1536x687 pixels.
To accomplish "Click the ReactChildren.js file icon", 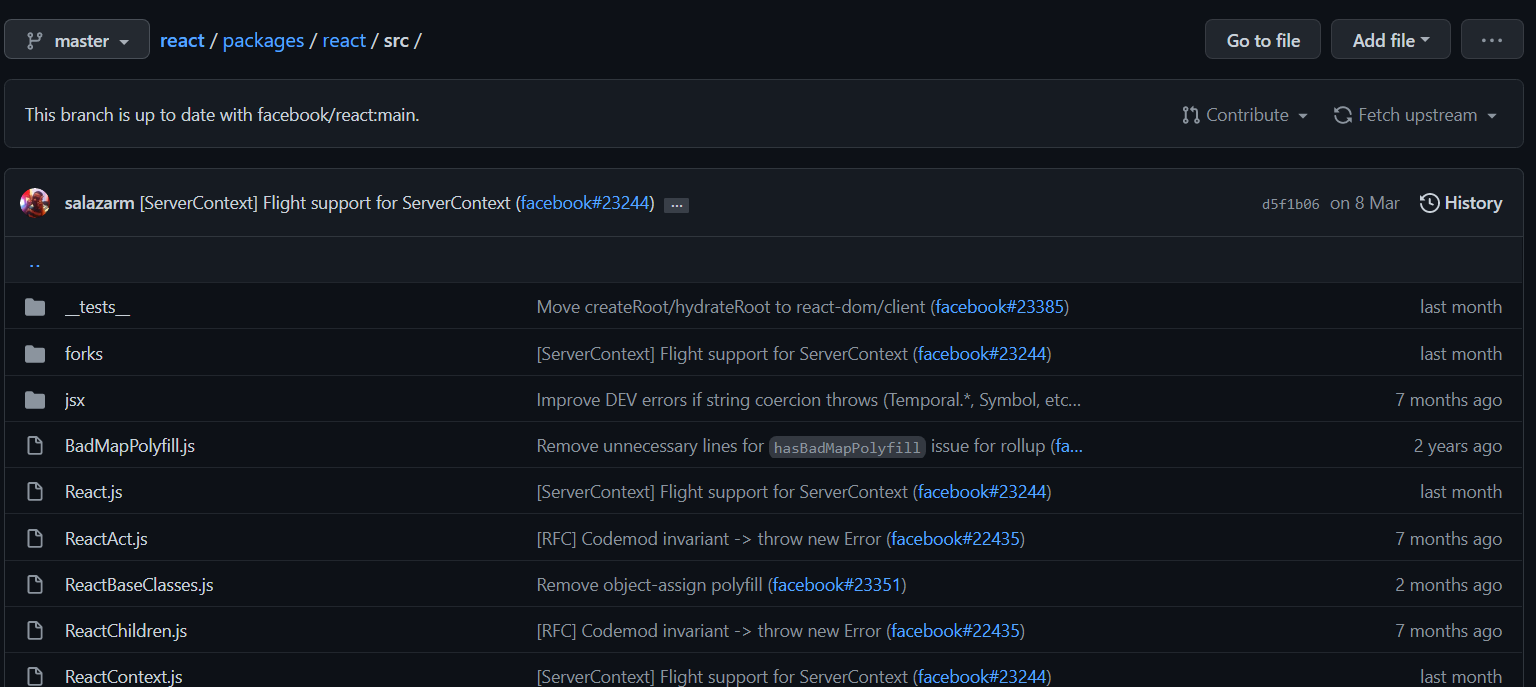I will pos(35,631).
